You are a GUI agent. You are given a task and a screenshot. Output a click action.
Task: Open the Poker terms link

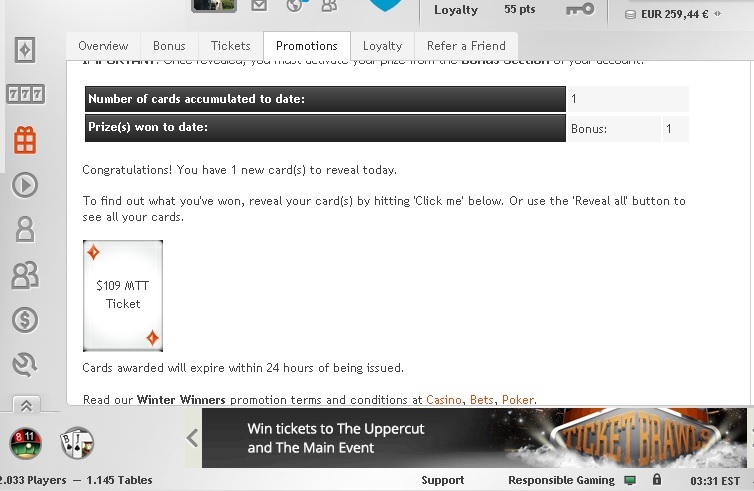[518, 400]
